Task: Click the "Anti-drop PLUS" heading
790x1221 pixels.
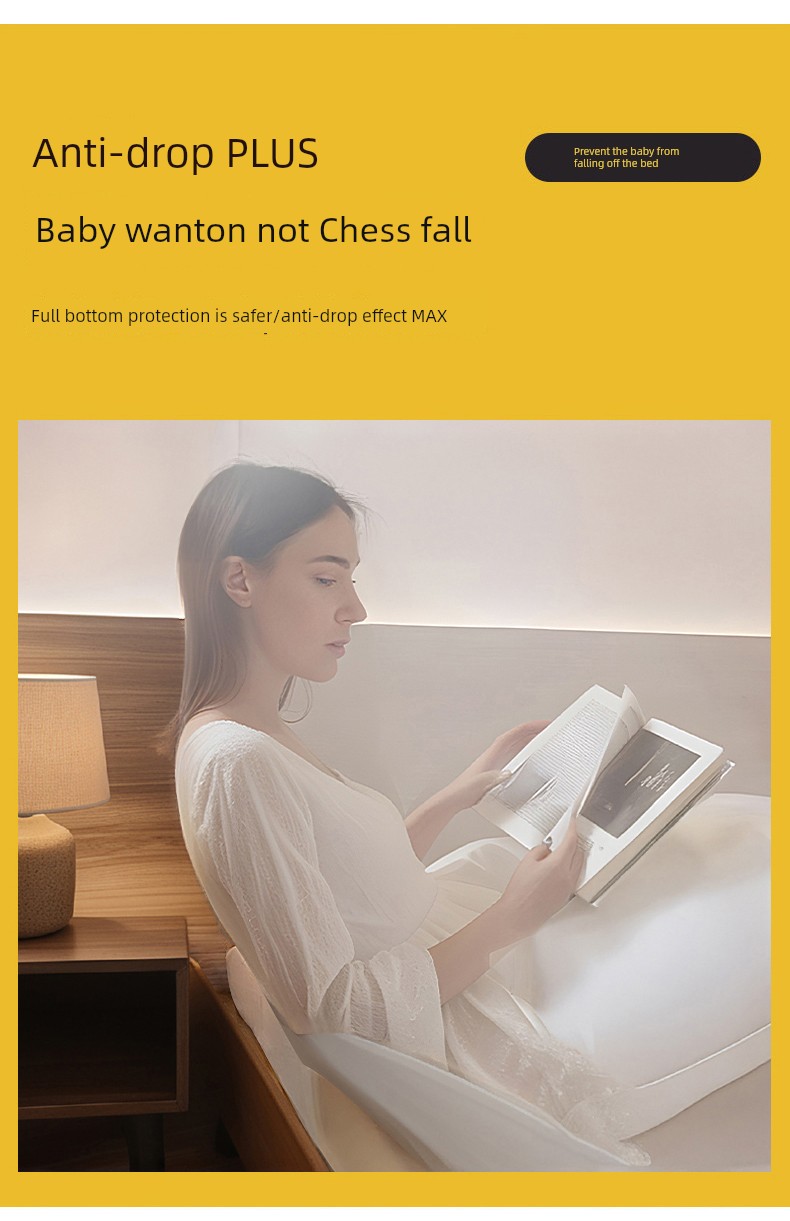Action: [175, 153]
